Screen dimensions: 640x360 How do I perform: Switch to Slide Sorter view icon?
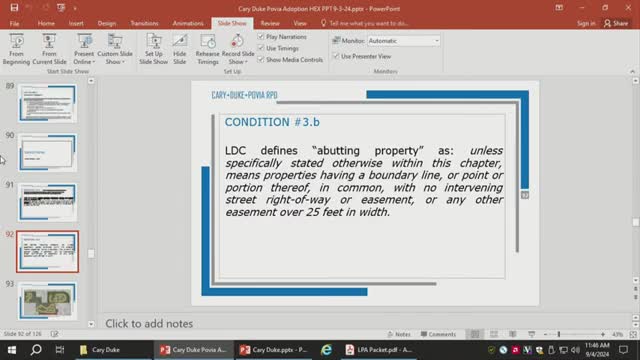point(494,334)
